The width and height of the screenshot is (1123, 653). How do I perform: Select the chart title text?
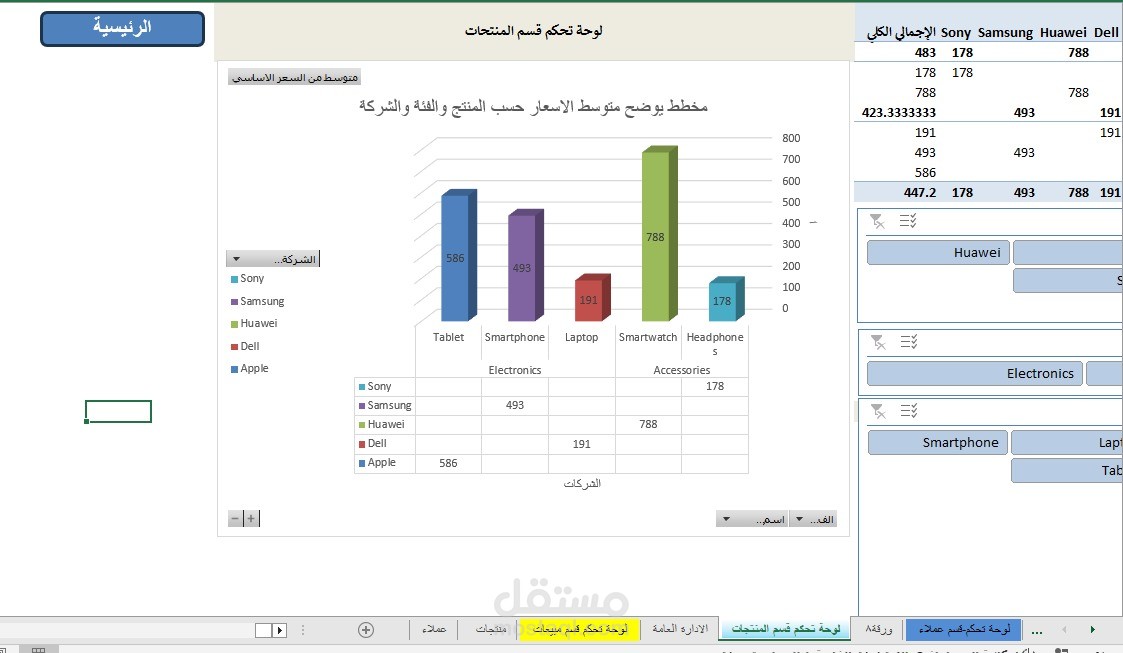[533, 107]
